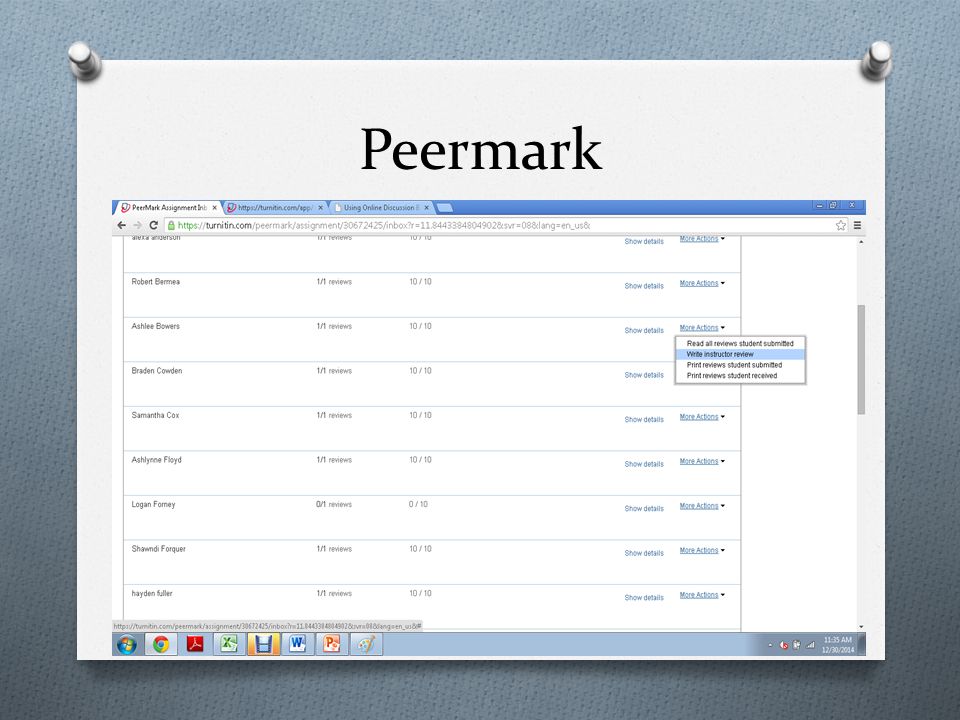Show details for hayden fuller
960x720 pixels.
click(644, 598)
